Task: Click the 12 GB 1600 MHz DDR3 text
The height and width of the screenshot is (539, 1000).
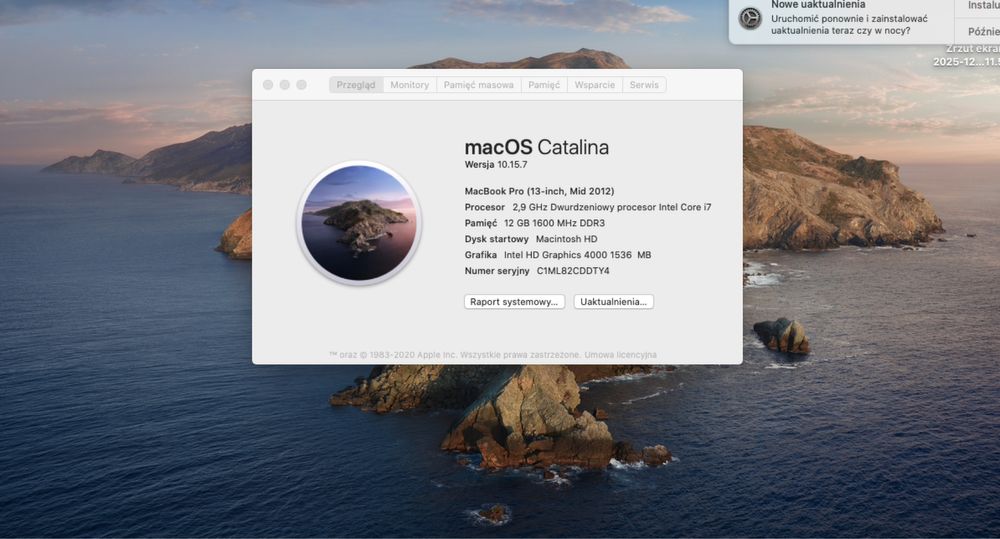Action: click(x=554, y=223)
